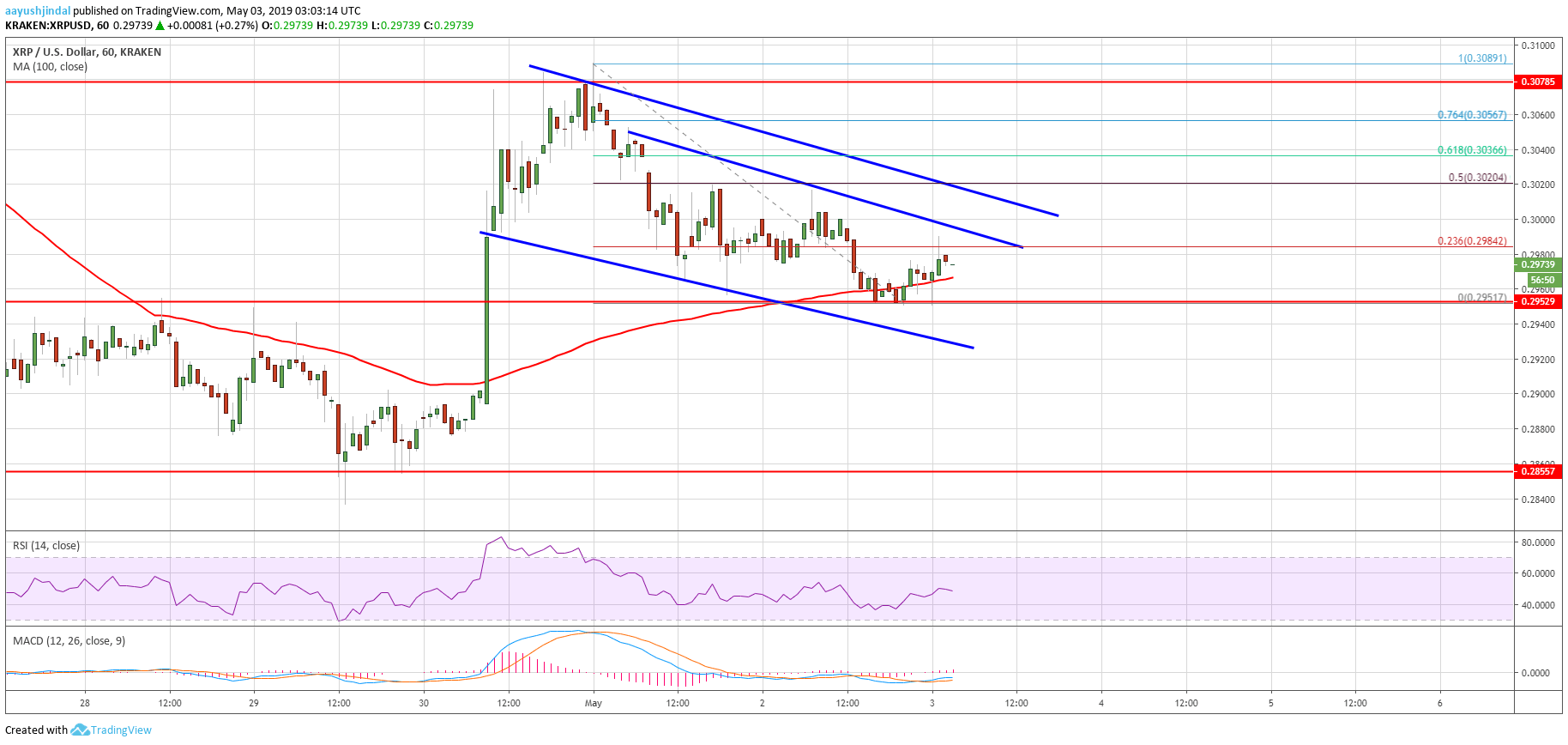Click the 0.764(0.30567) Fibonacci label

(x=1472, y=115)
